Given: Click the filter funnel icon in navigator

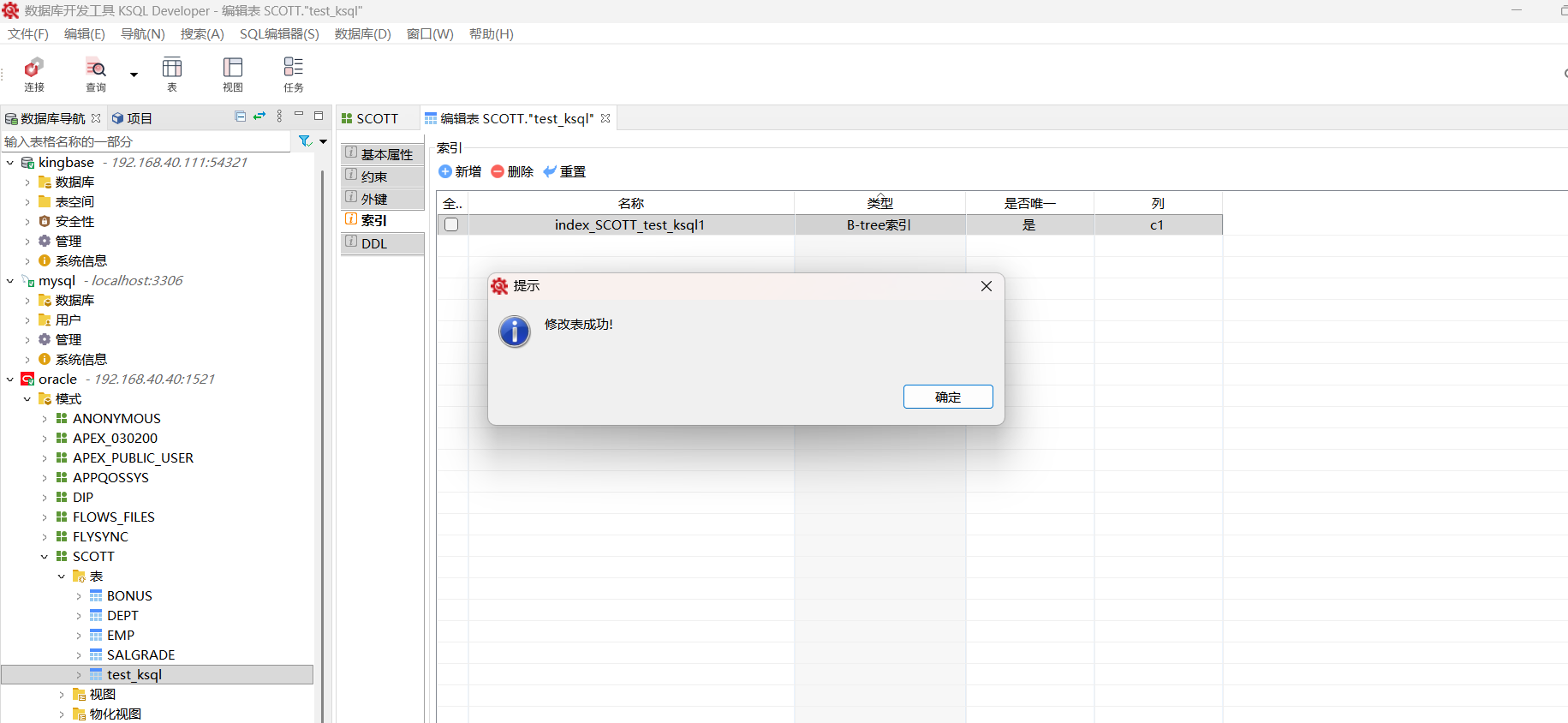Looking at the screenshot, I should pos(305,141).
